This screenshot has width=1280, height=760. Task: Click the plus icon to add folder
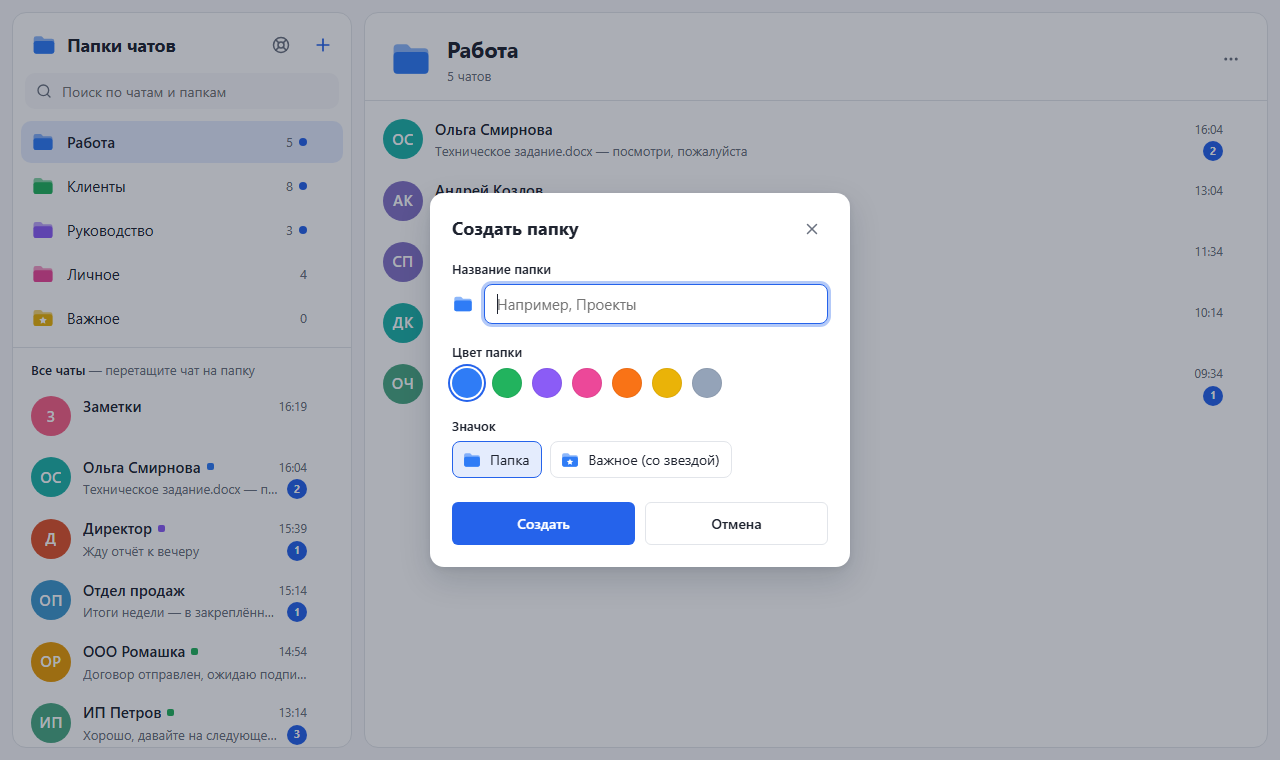click(x=323, y=45)
